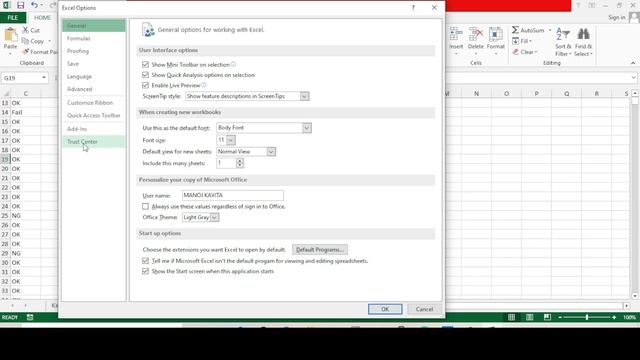Open the default font Body Font dropdown
This screenshot has width=640, height=360.
tap(307, 128)
